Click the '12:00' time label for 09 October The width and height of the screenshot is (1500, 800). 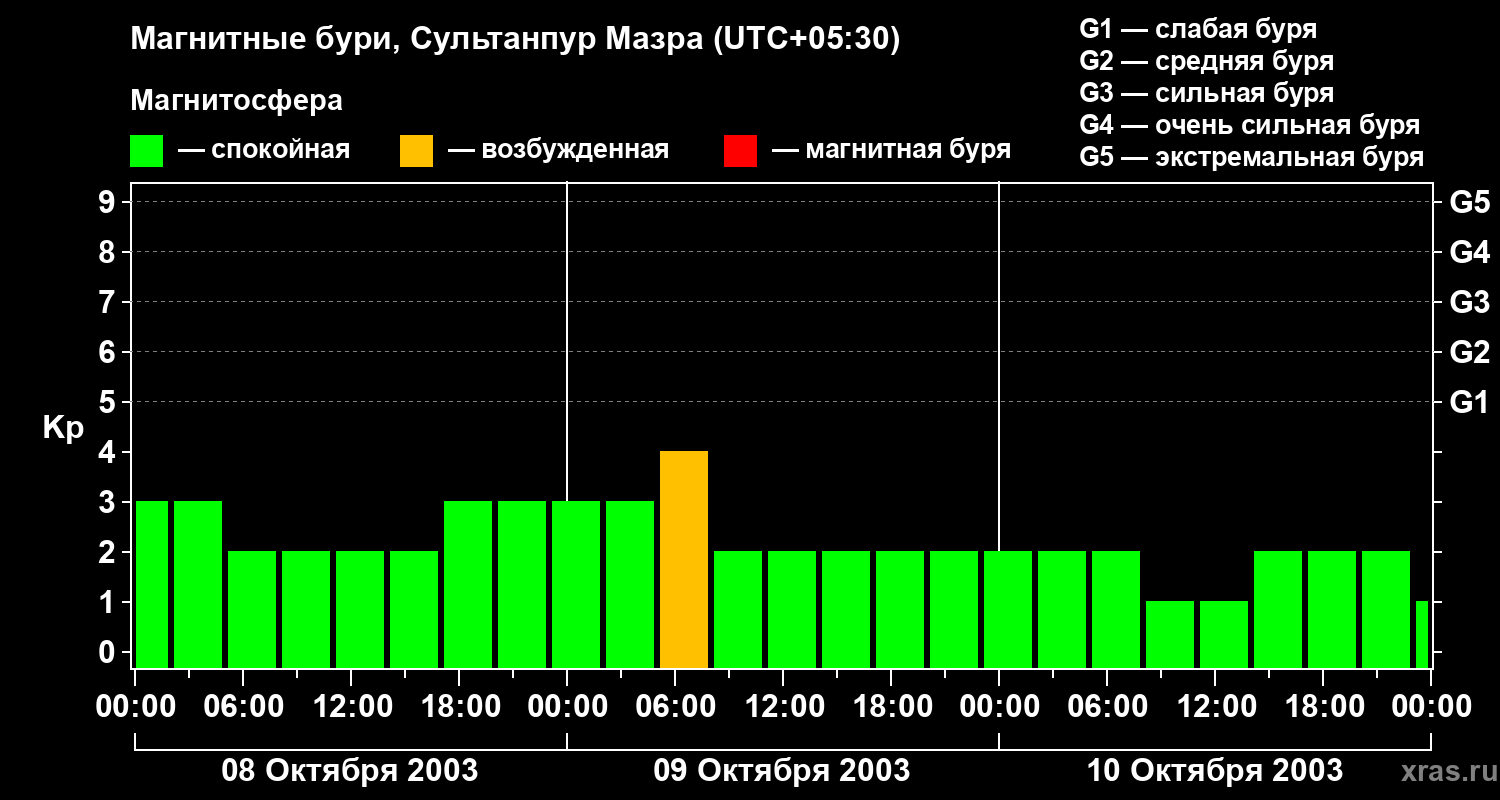[783, 707]
